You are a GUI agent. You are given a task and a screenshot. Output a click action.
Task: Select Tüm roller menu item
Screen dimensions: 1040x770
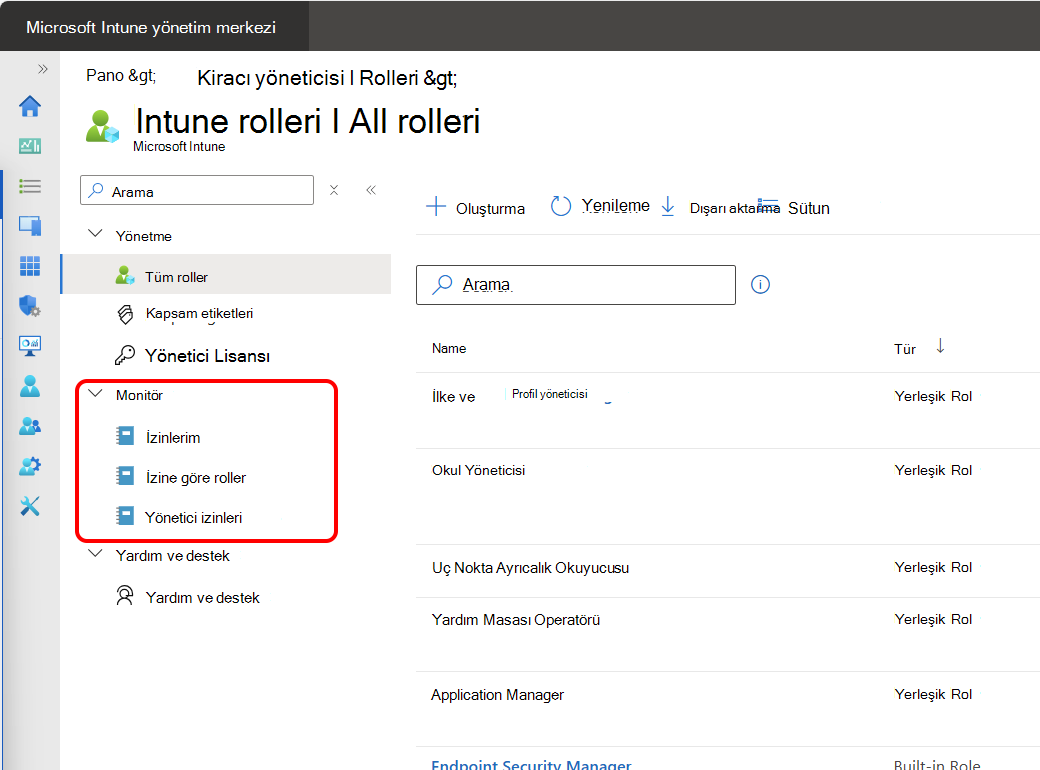[x=226, y=275]
